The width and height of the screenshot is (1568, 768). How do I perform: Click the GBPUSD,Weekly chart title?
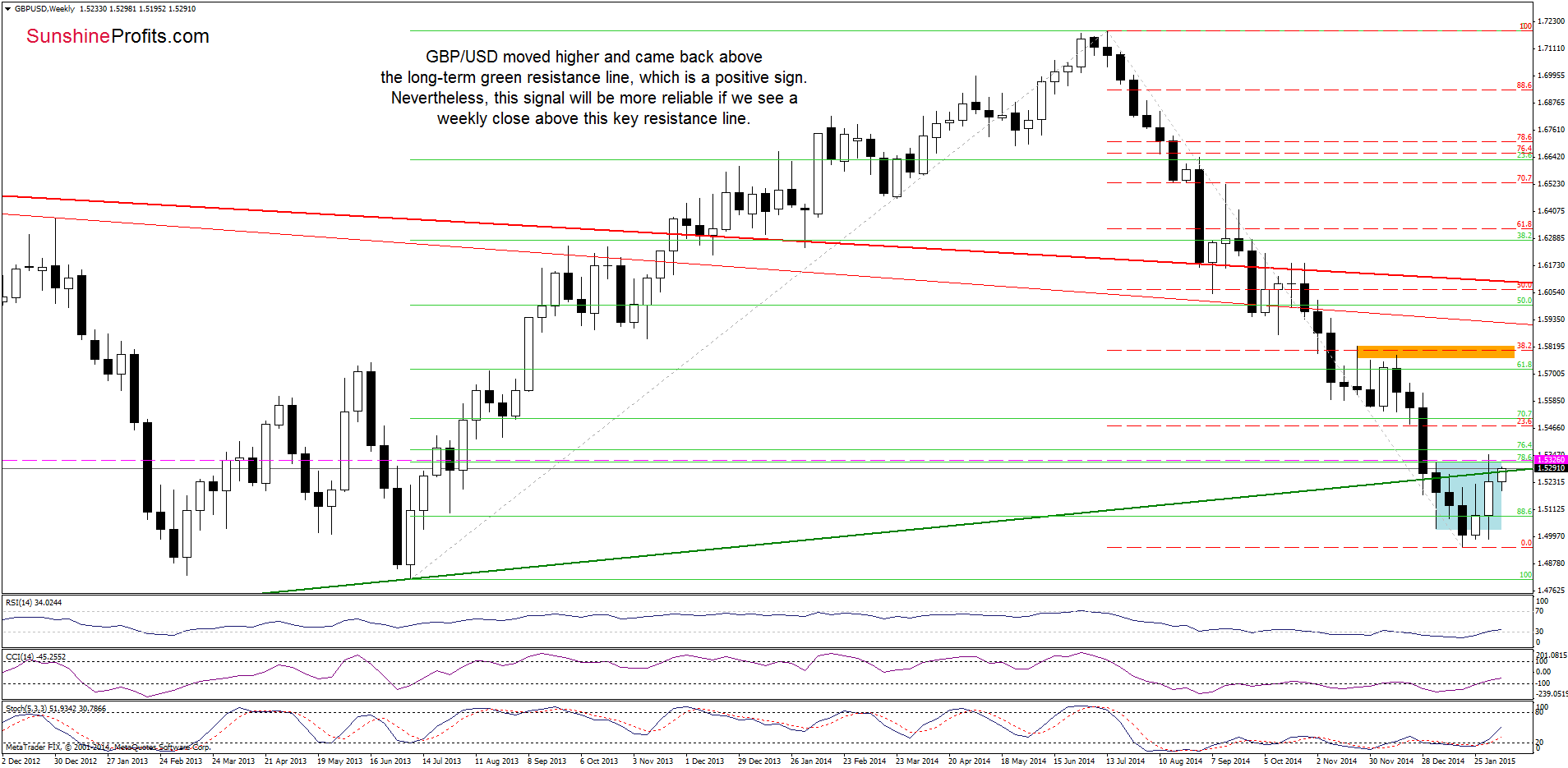coord(44,9)
